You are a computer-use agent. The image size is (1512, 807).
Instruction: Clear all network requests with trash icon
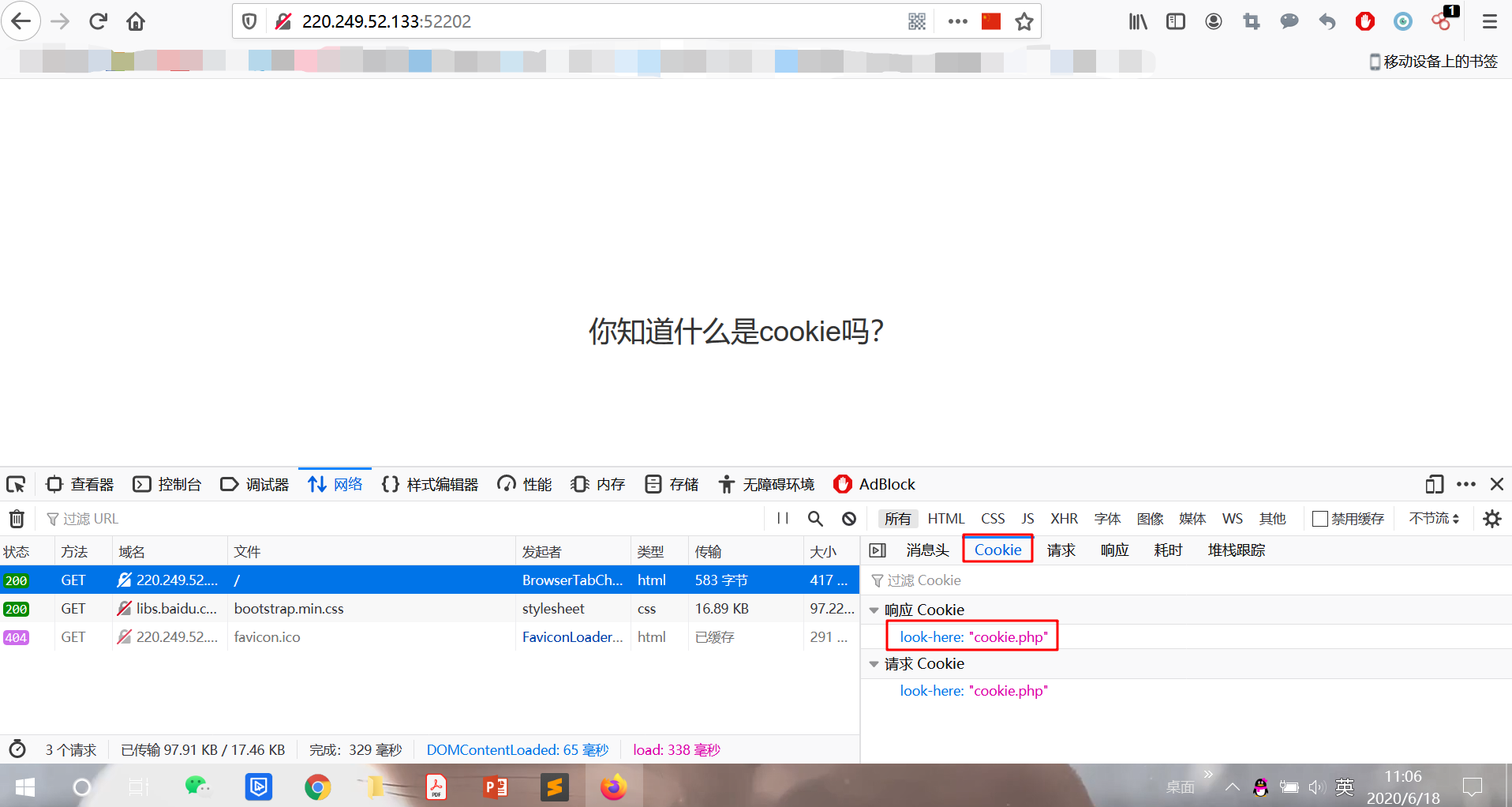(17, 518)
